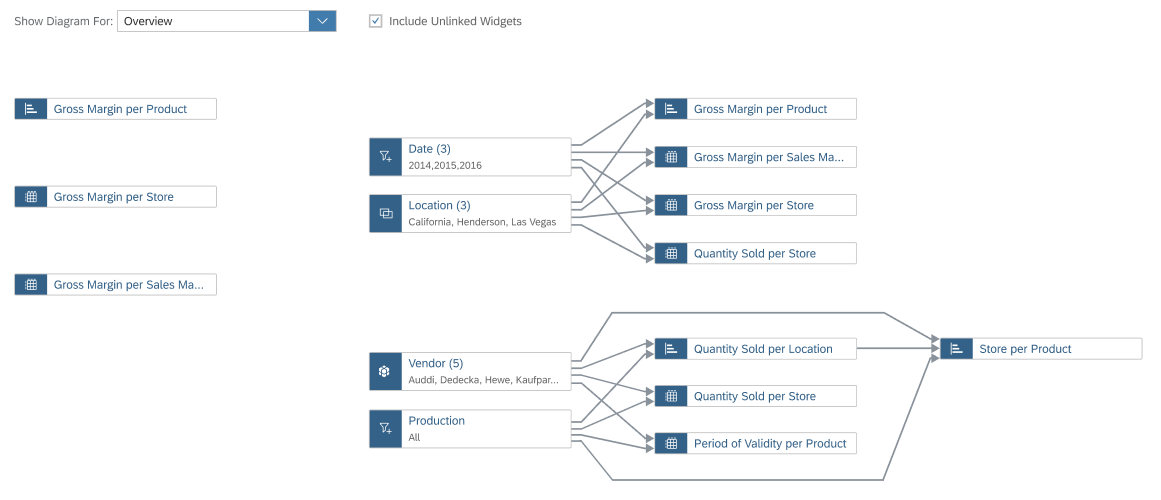Click unlinked Gross Margin per Product chart icon
Screen dimensions: 1161x500
(x=30, y=109)
